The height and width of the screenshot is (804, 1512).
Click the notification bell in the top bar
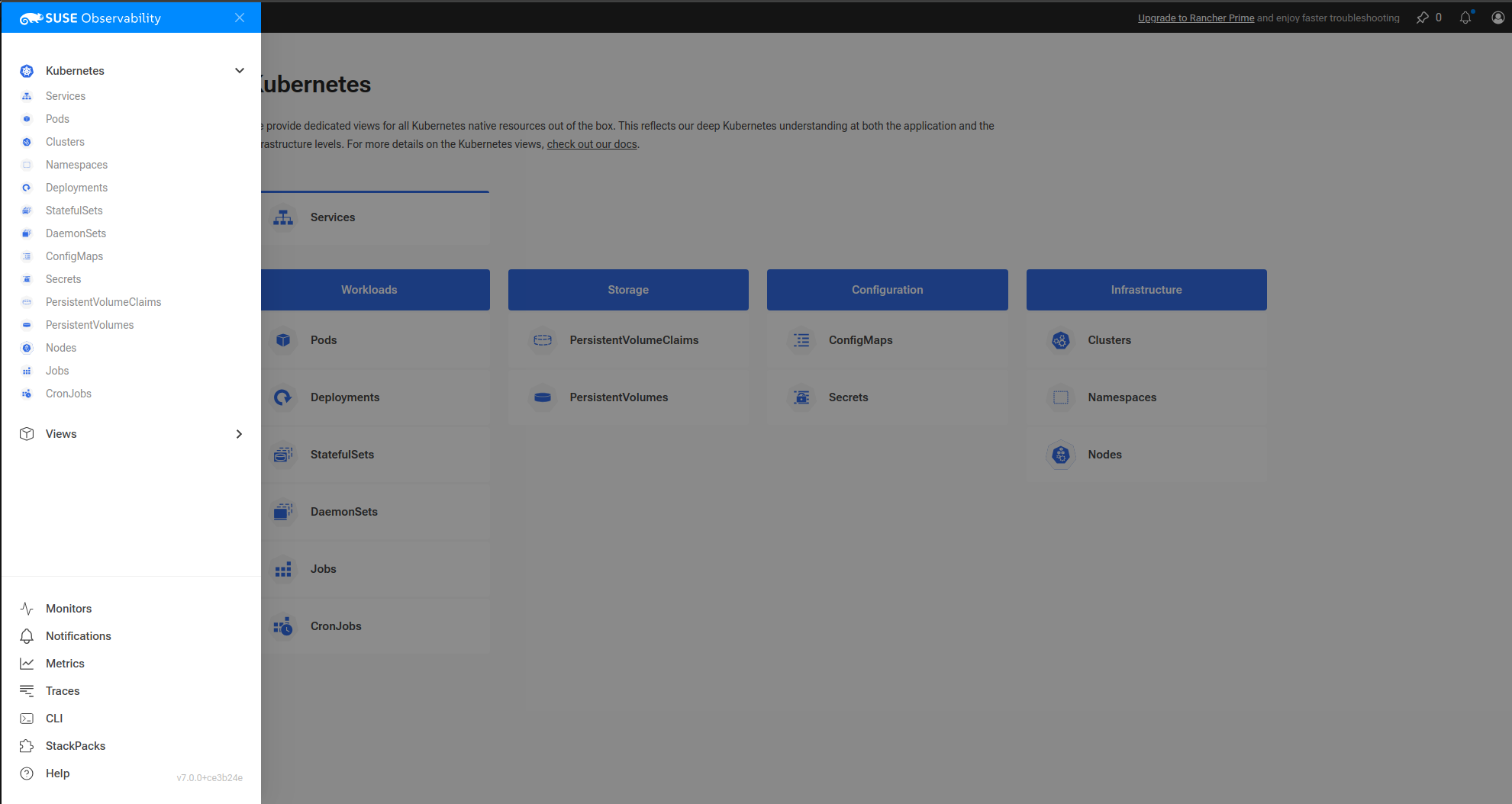point(1465,17)
